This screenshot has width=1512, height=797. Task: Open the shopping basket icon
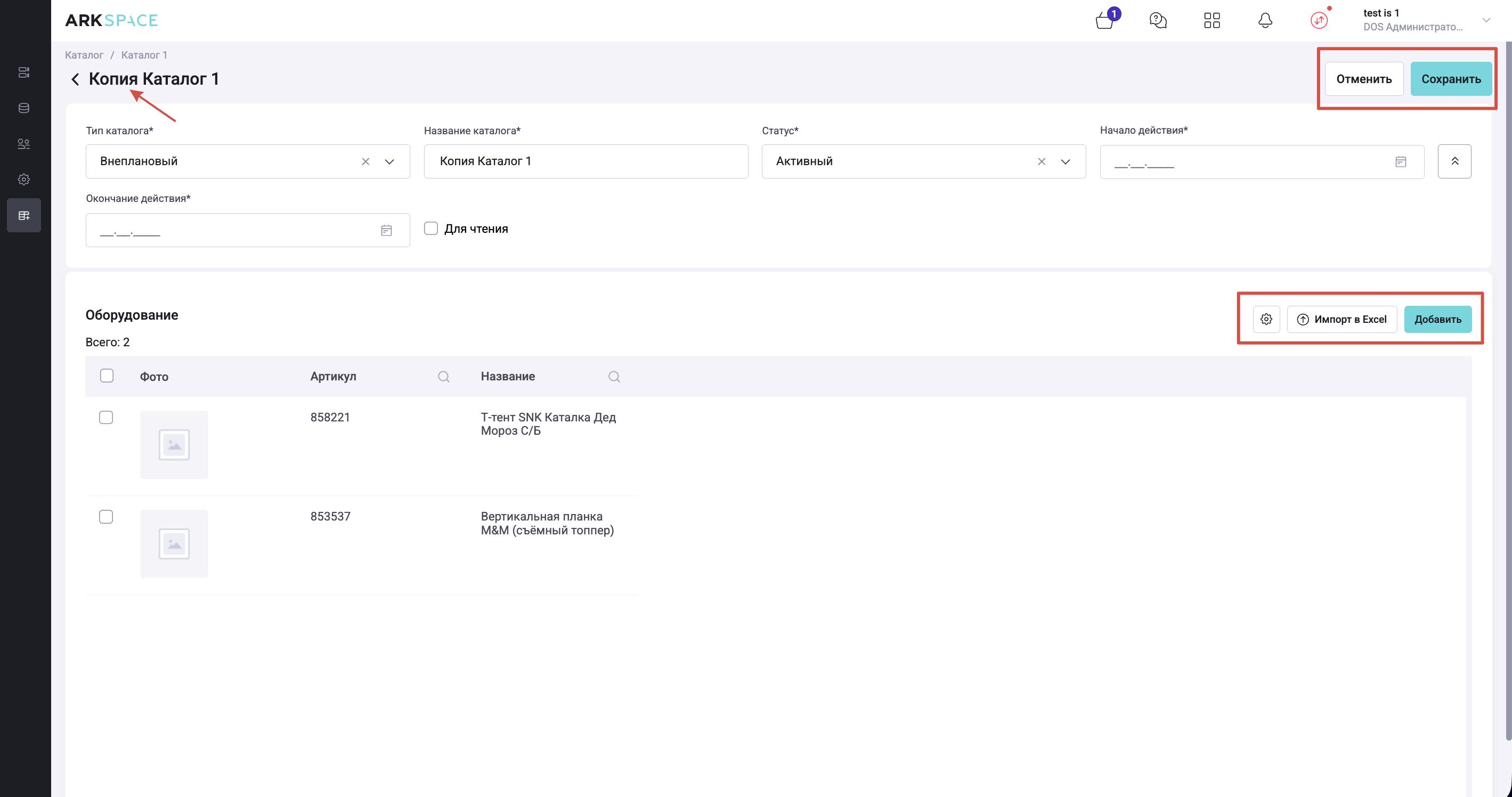1104,21
